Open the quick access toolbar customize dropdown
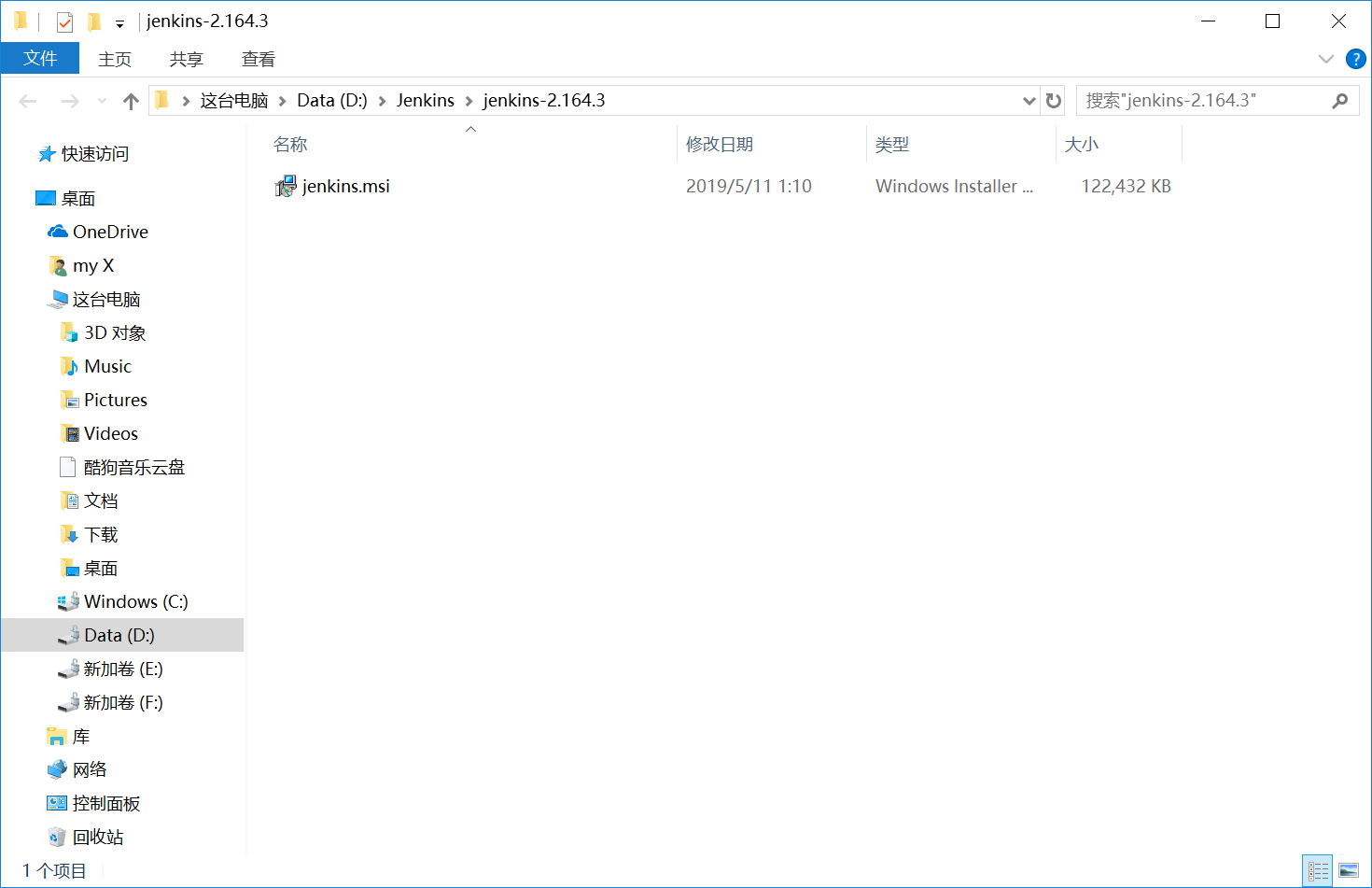The width and height of the screenshot is (1372, 888). (119, 23)
